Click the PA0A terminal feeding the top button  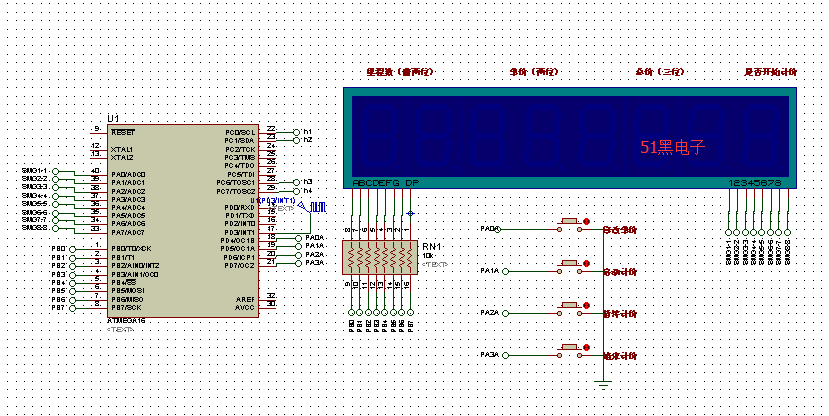[498, 229]
